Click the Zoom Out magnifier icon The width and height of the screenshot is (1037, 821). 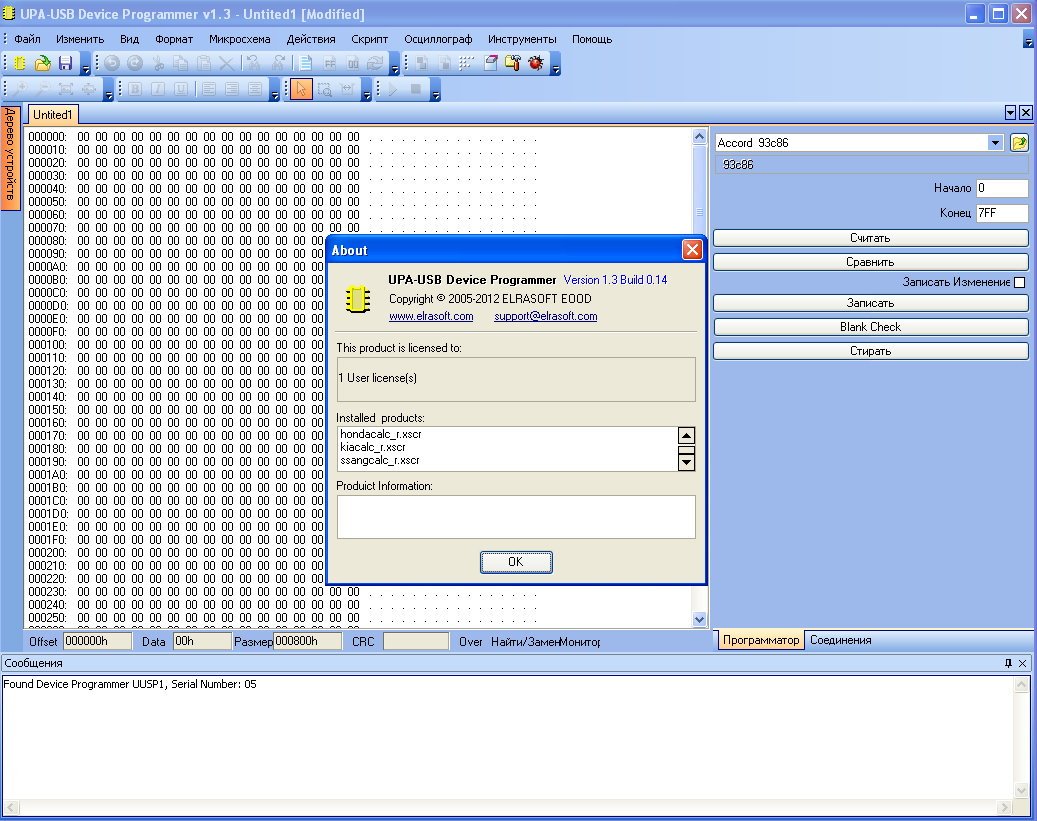coord(42,89)
